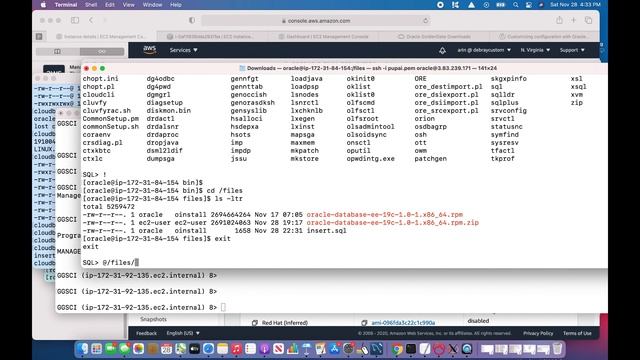Reload the AWS console page

(425, 21)
